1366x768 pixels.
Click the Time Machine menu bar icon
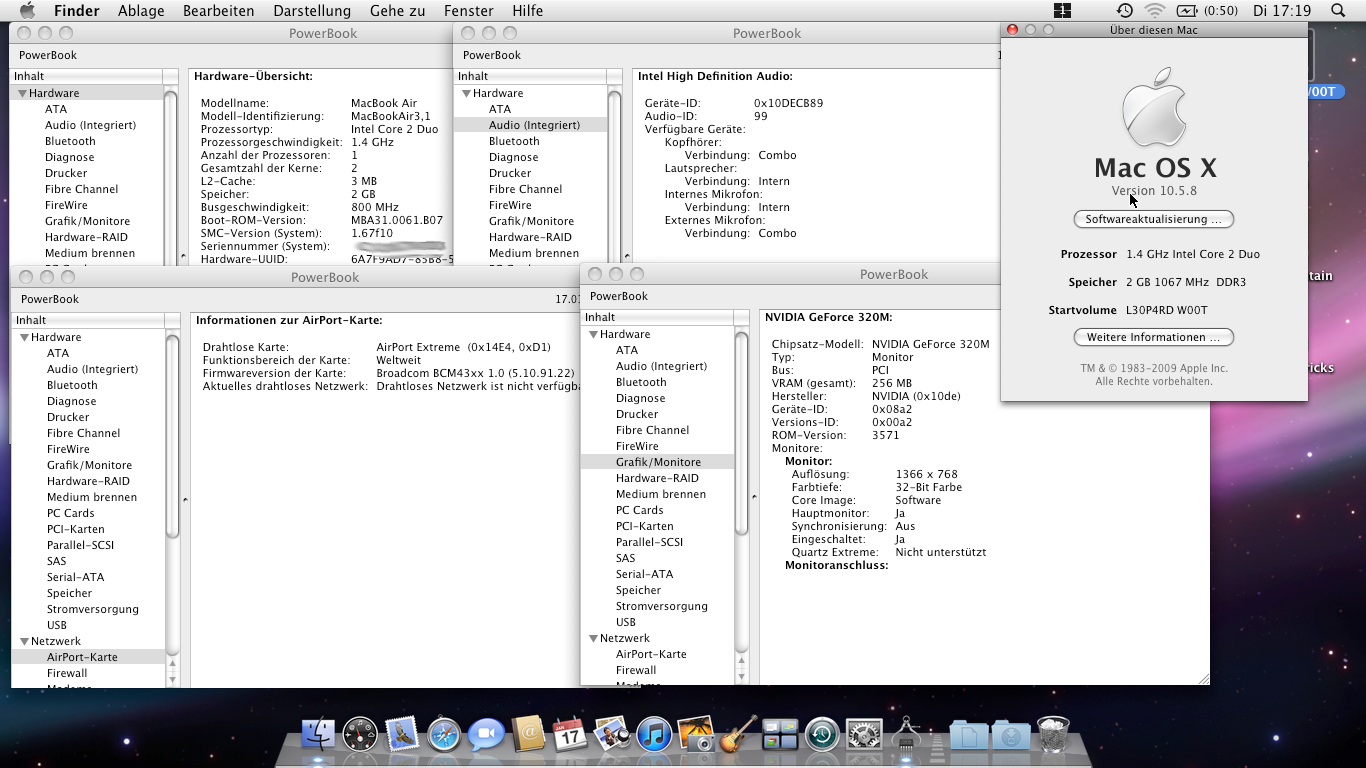(x=1125, y=10)
